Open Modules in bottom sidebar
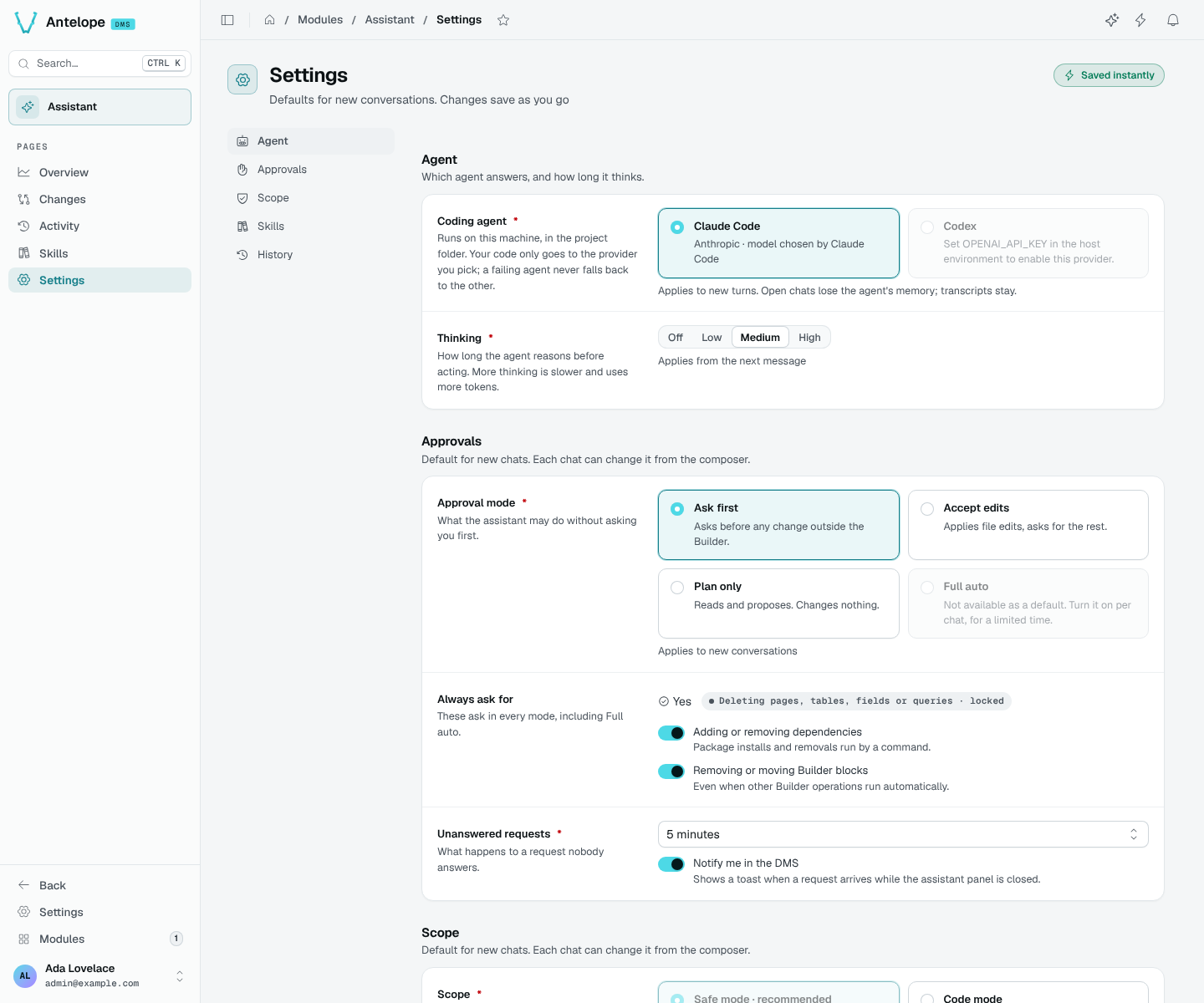This screenshot has height=1003, width=1204. (x=99, y=939)
